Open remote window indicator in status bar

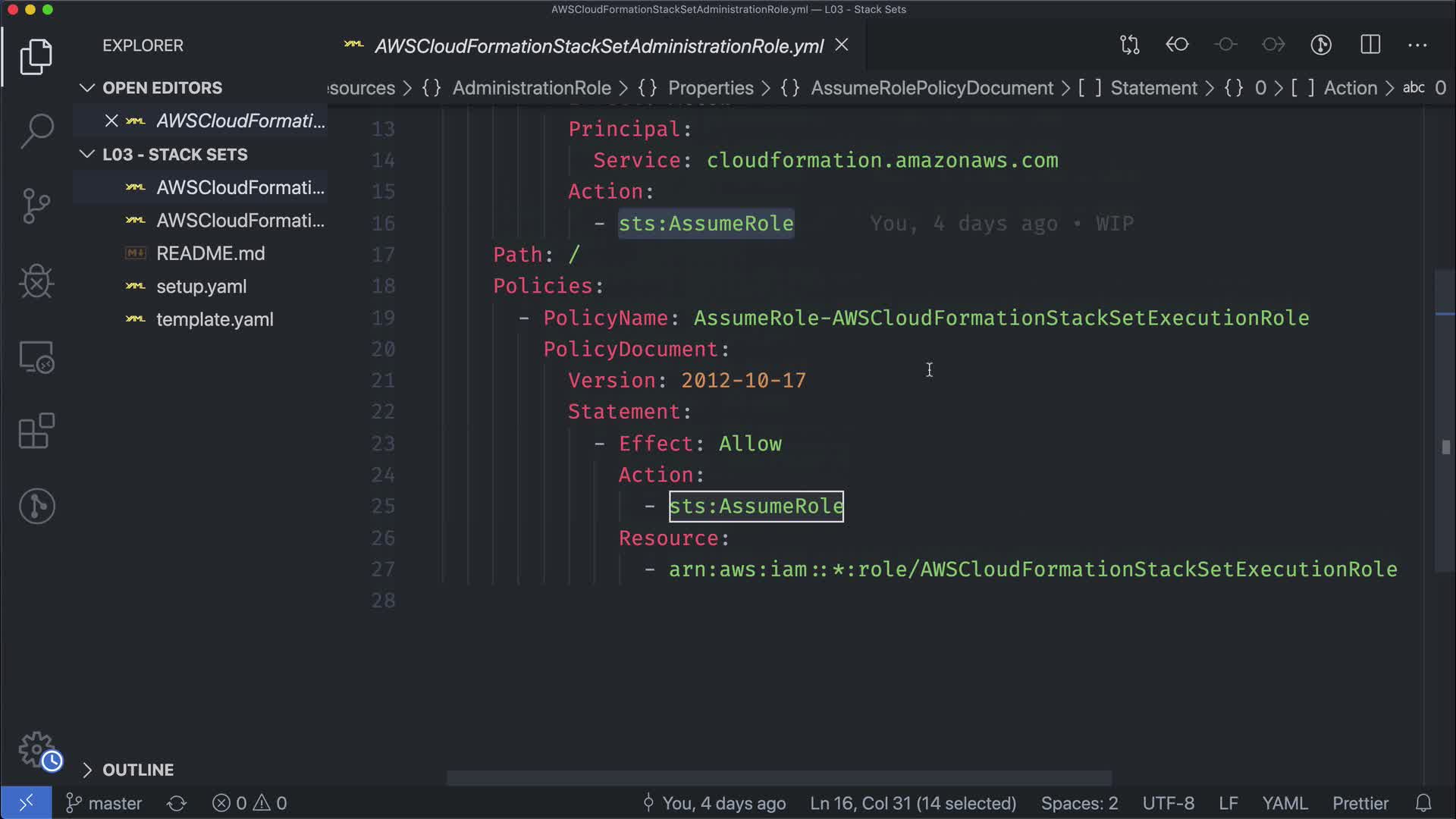26,803
